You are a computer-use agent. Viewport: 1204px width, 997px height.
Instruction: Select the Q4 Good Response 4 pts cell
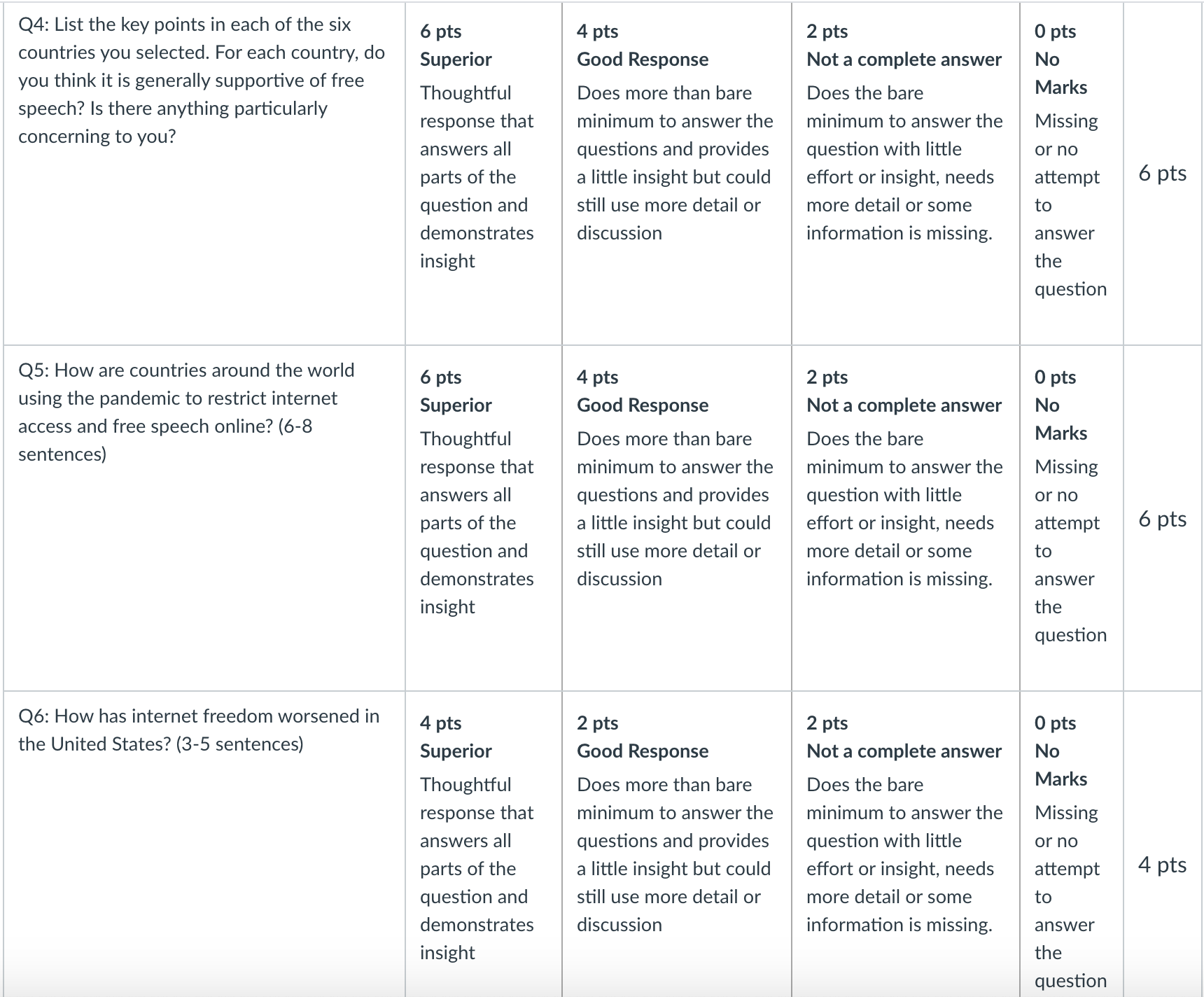676,174
